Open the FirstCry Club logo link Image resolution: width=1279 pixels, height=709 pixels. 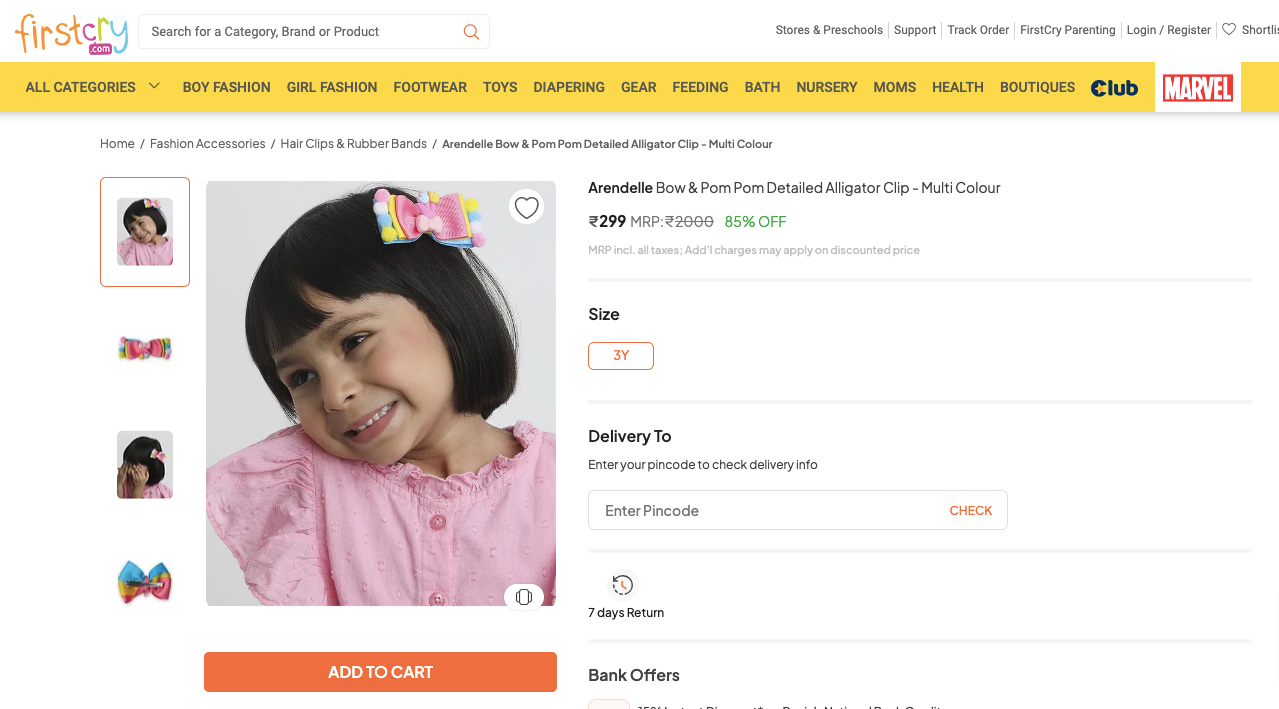pyautogui.click(x=1114, y=88)
